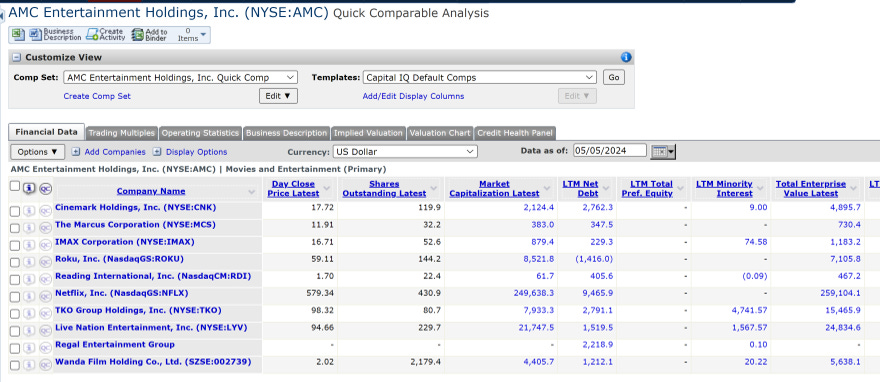This screenshot has height=382, width=880.
Task: Open Day Close Price column dropdown arrow
Action: tap(327, 189)
